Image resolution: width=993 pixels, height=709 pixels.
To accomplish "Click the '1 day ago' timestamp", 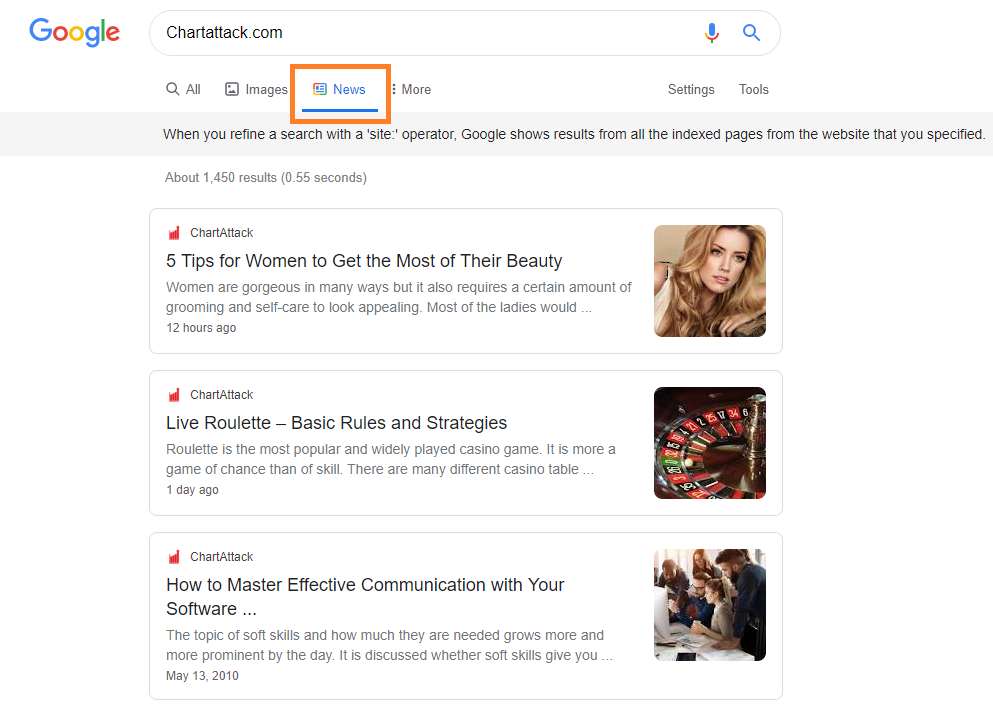I will (x=192, y=490).
